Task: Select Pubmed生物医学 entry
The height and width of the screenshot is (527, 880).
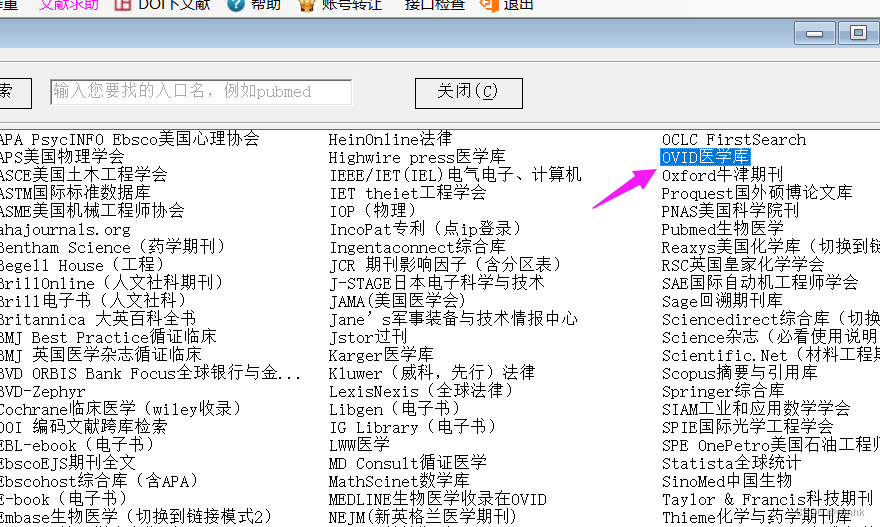Action: point(722,229)
